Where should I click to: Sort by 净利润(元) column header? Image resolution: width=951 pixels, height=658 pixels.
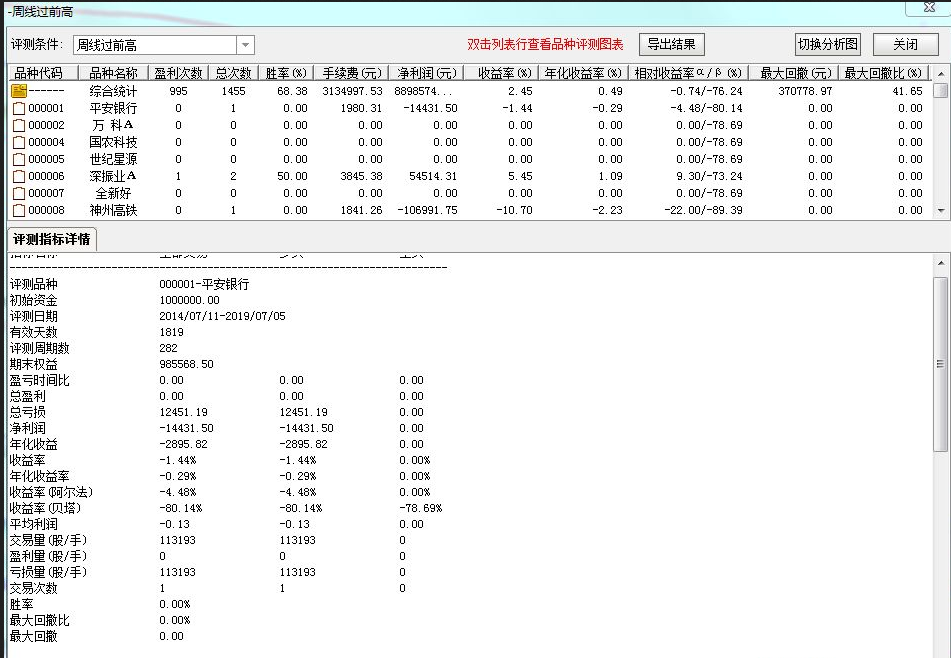point(426,73)
